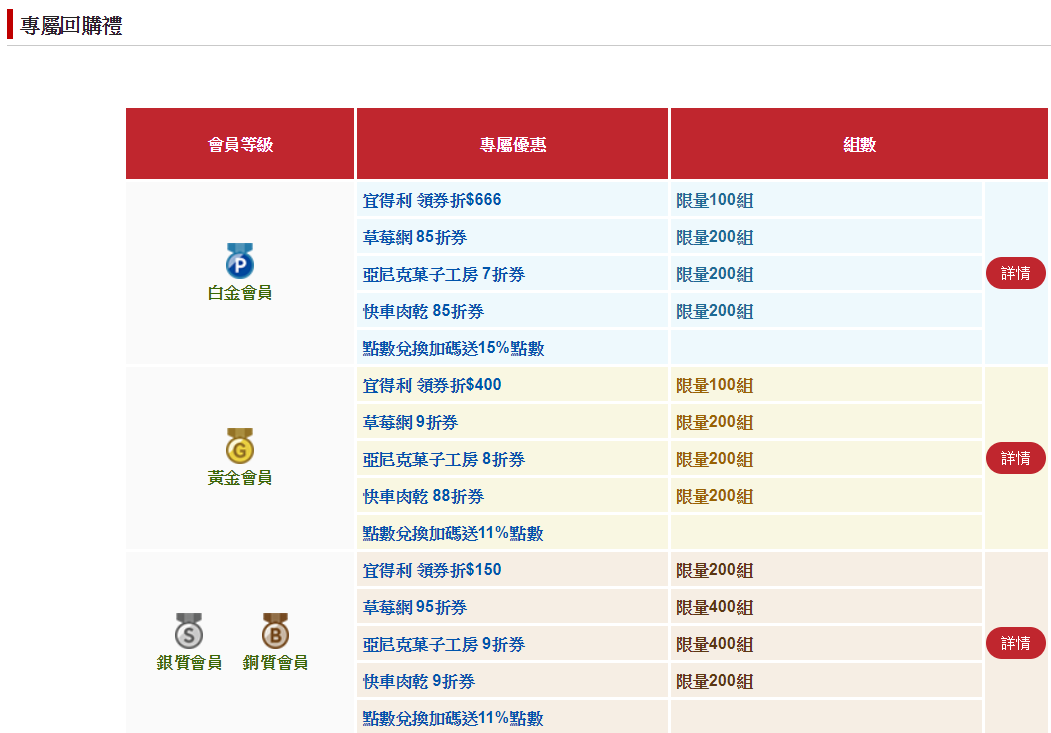Click 限量100組 in the 折$400 row
This screenshot has width=1051, height=733.
(x=715, y=385)
